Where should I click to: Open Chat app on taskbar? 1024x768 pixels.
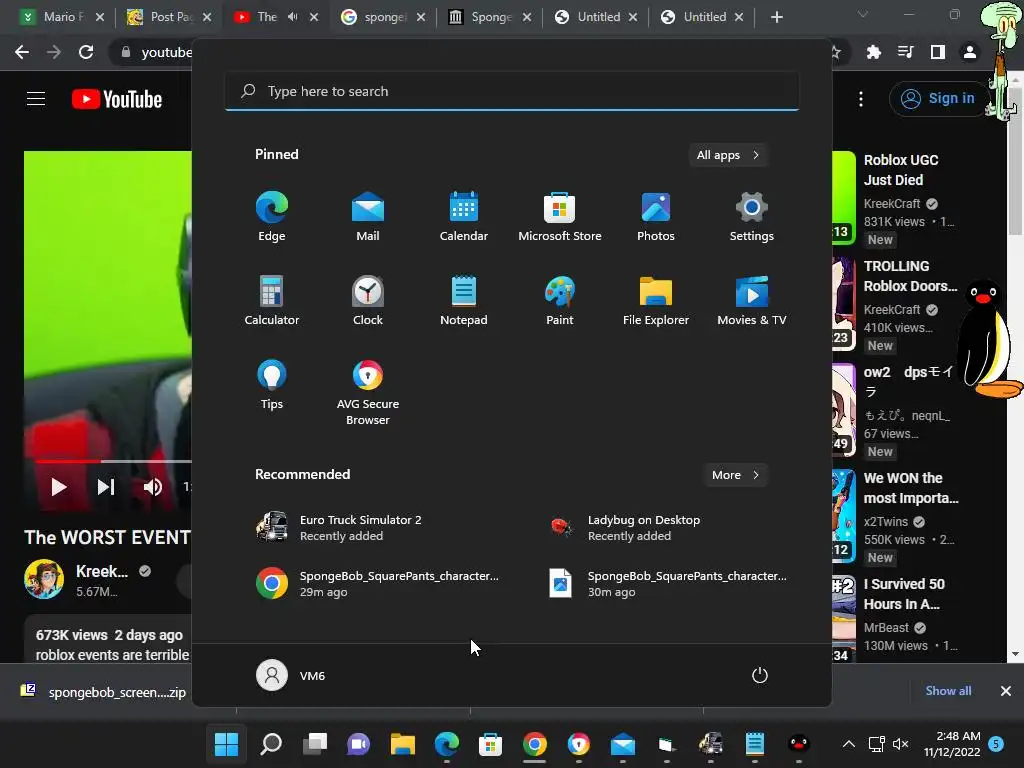(359, 744)
